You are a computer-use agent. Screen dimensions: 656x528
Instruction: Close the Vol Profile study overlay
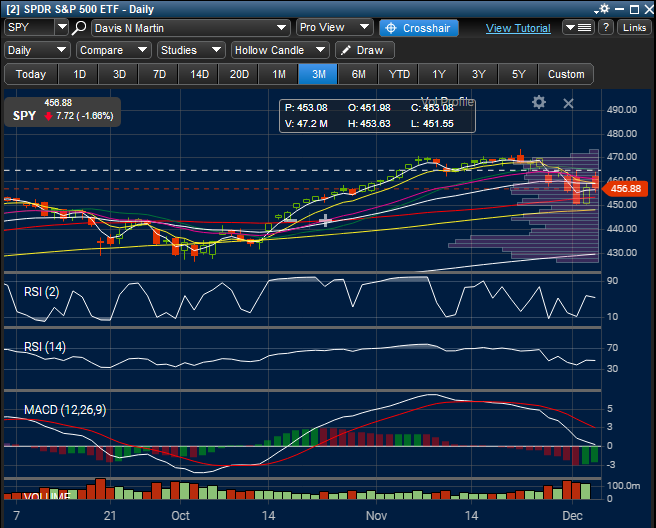pos(568,103)
